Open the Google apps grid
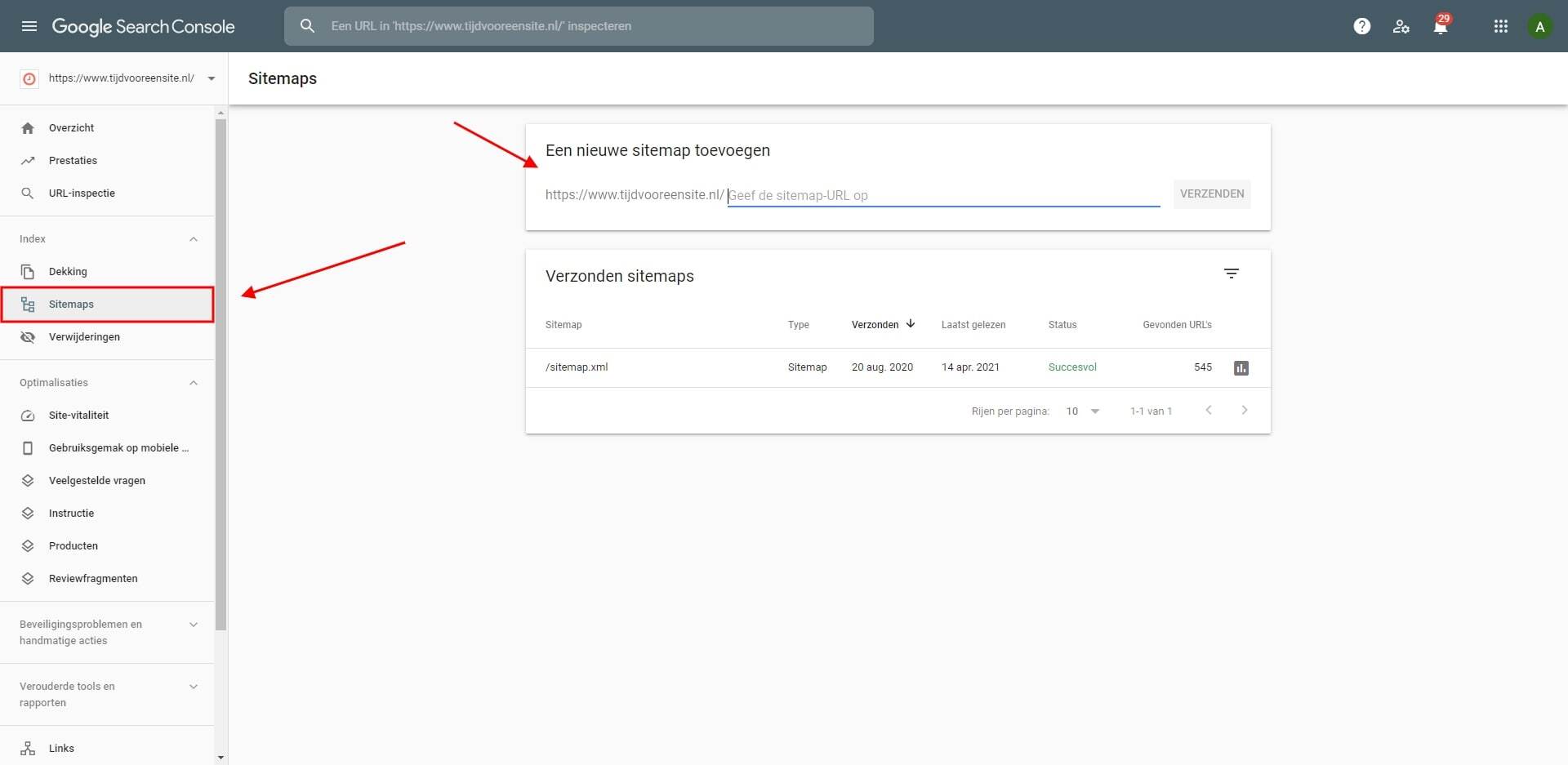 [1501, 26]
